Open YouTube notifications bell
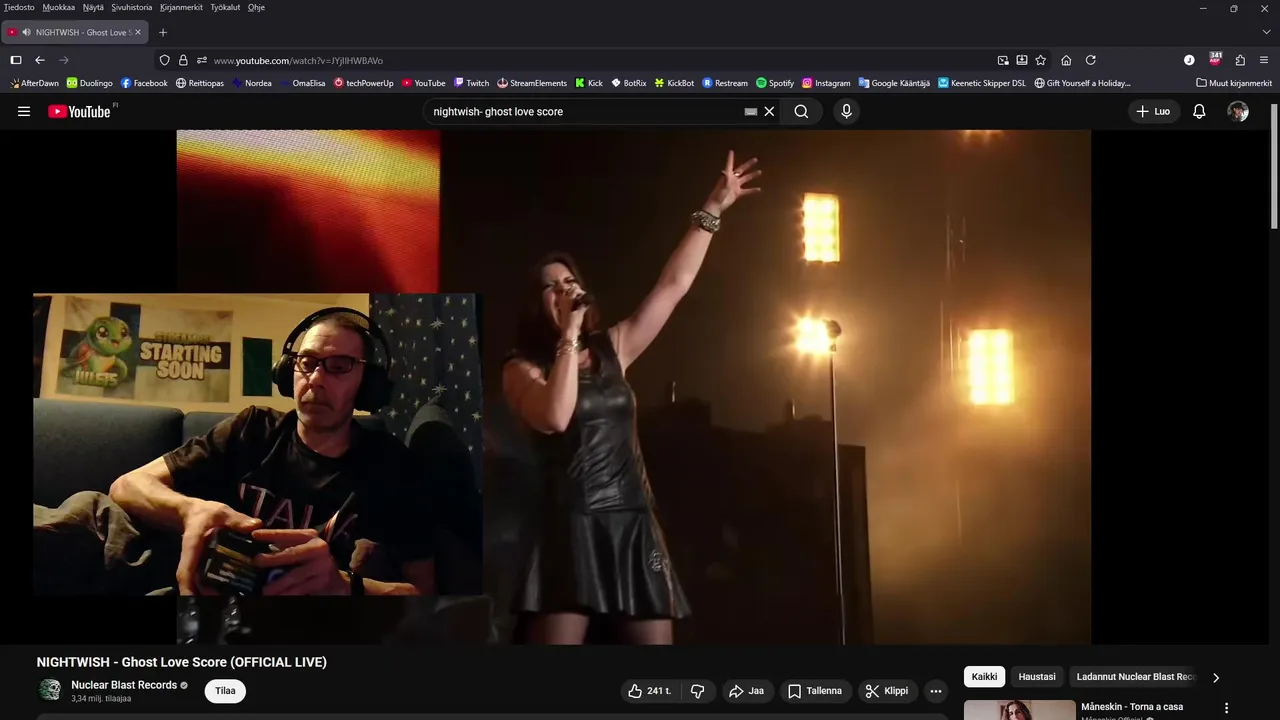Image resolution: width=1280 pixels, height=720 pixels. coord(1199,112)
